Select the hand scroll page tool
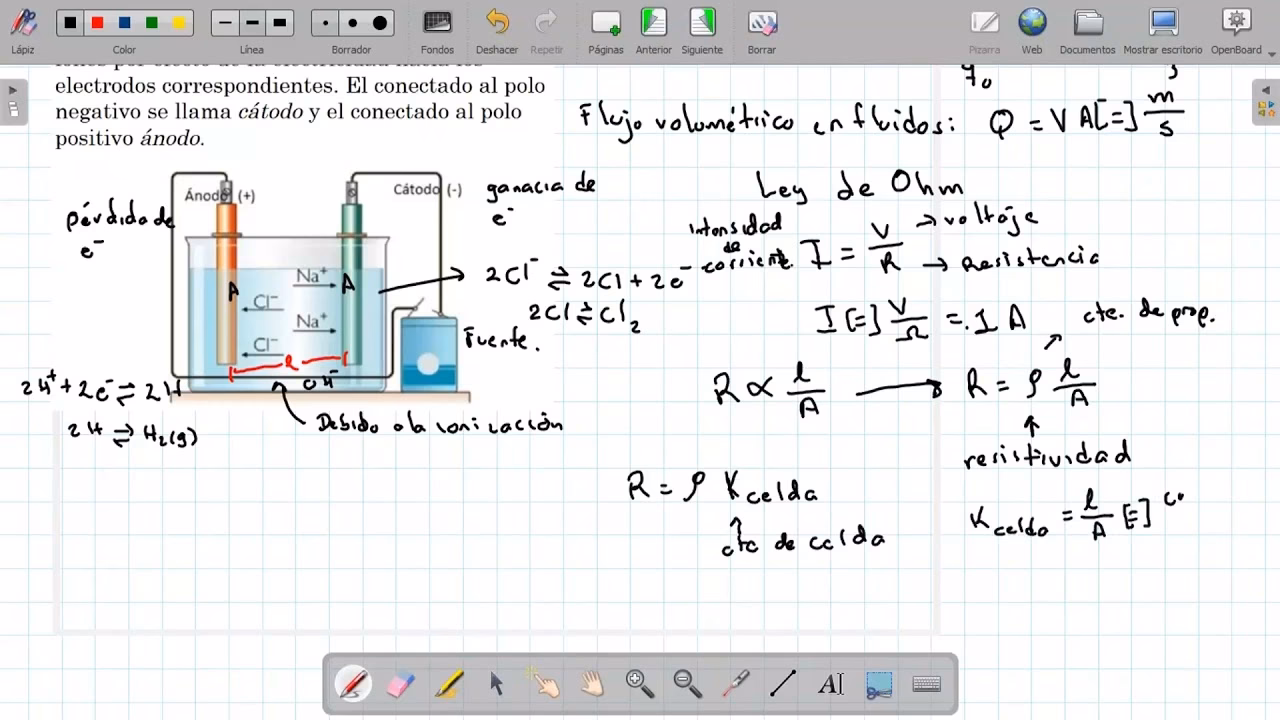The width and height of the screenshot is (1280, 720). 592,684
